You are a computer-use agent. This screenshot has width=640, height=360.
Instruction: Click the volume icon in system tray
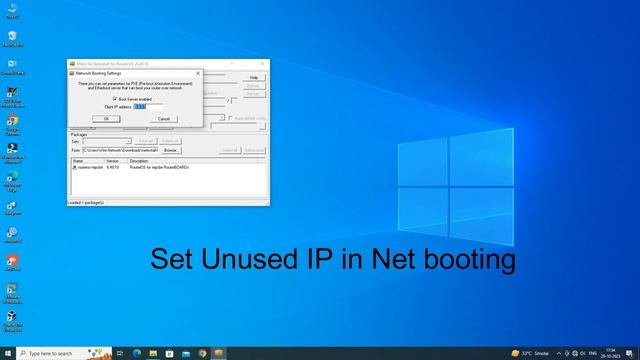point(583,353)
